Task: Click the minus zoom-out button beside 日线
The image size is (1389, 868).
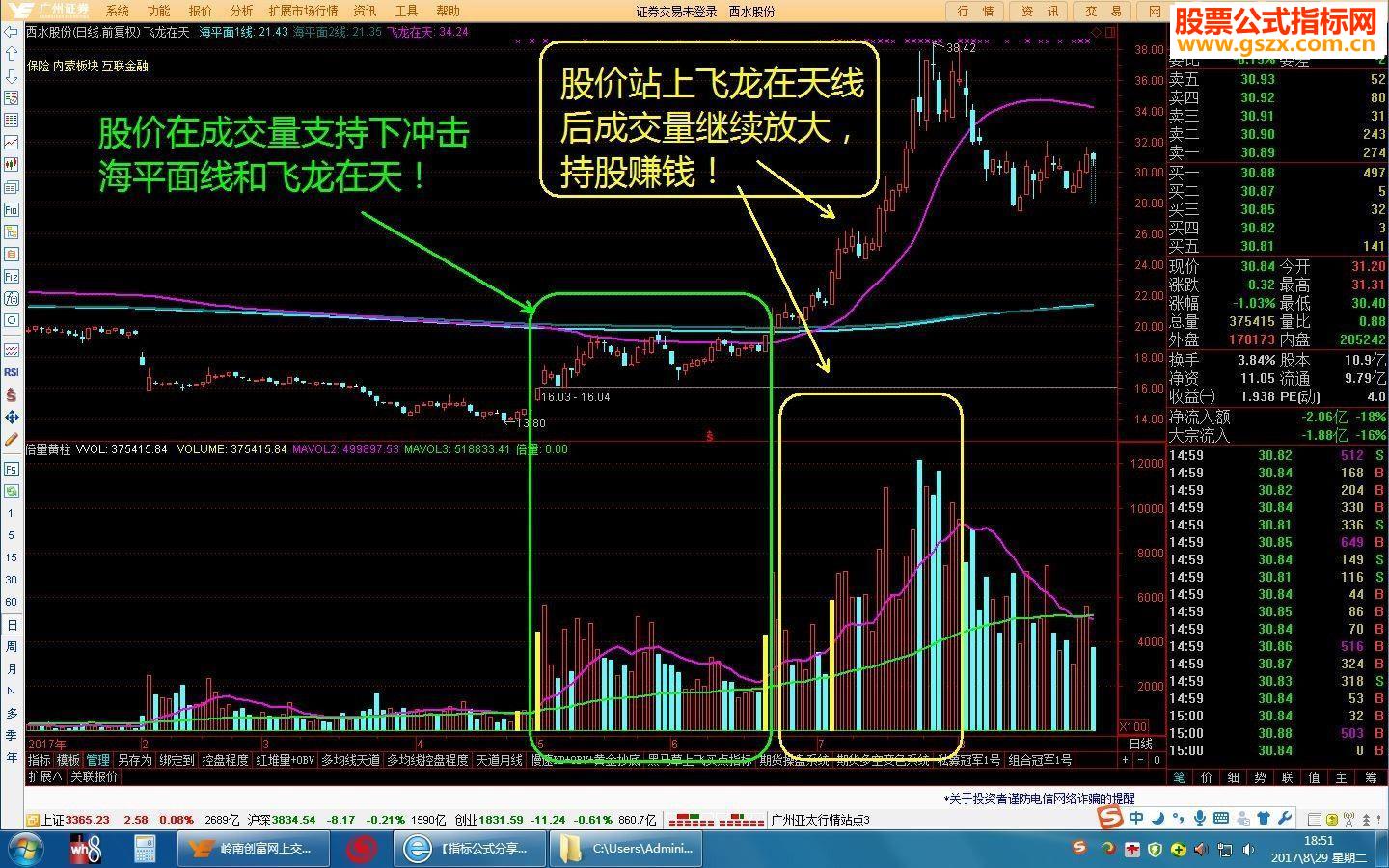Action: pos(1141,760)
